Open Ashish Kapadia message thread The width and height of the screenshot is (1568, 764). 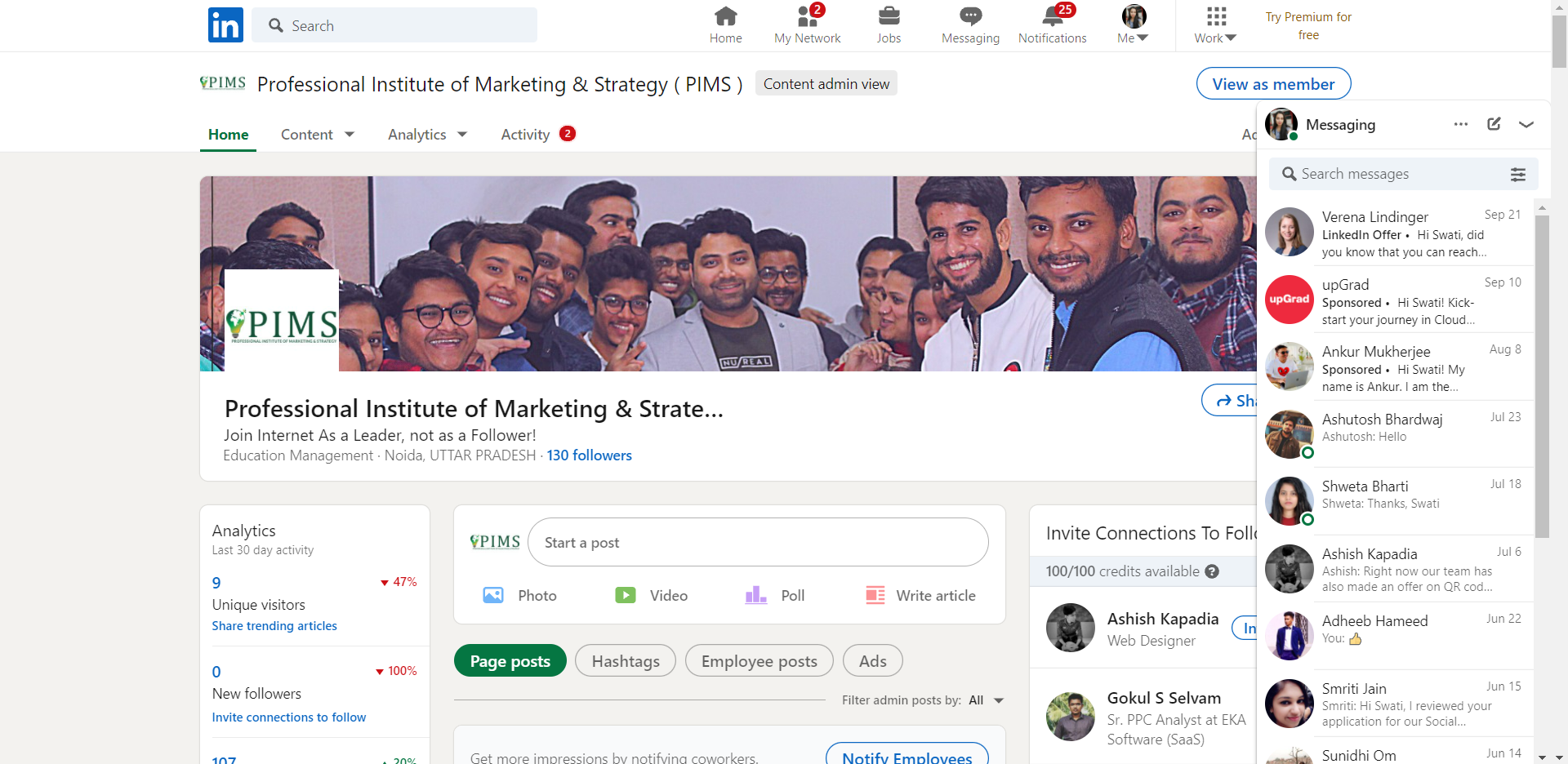pos(1395,569)
